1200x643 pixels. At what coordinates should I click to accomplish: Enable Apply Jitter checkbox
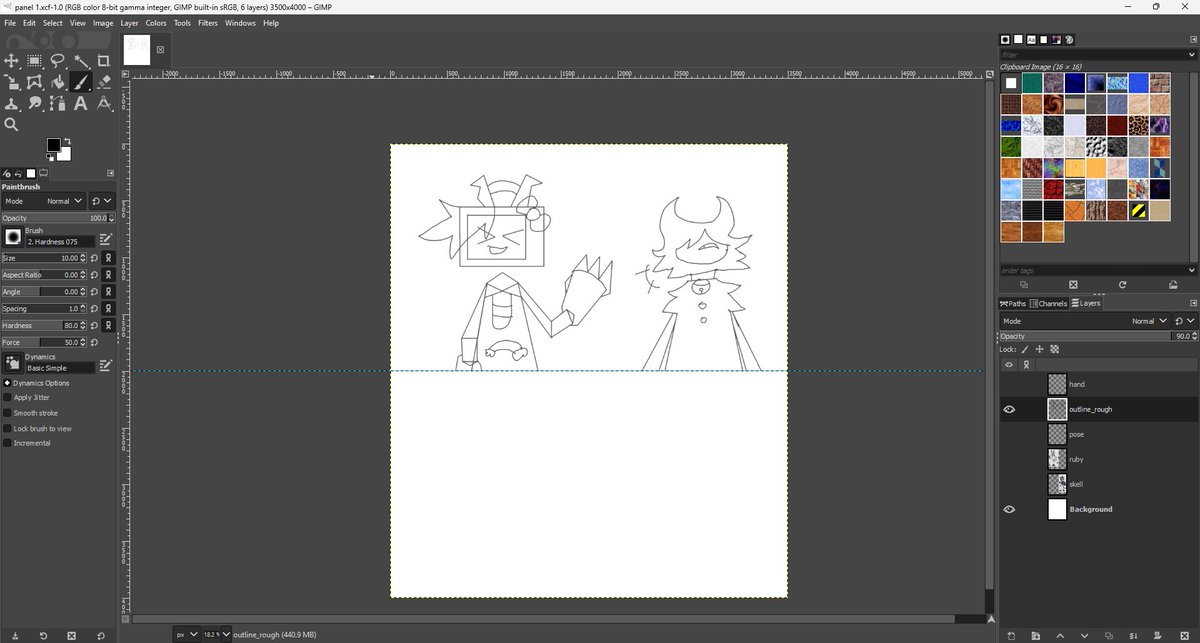7,397
